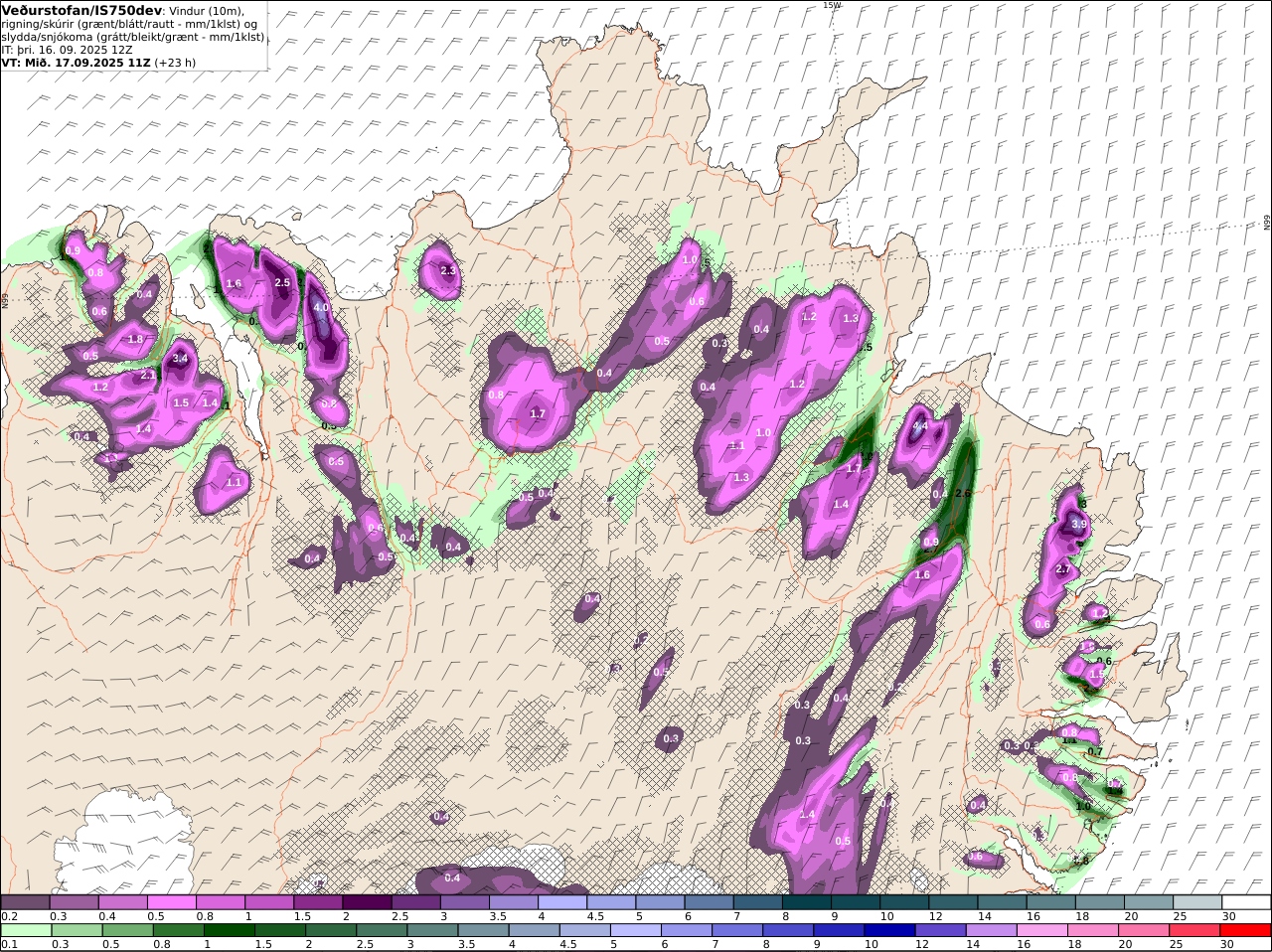Screen dimensions: 1272x952
Task: Click the '2.3' precipitation value on the map
Action: (447, 270)
